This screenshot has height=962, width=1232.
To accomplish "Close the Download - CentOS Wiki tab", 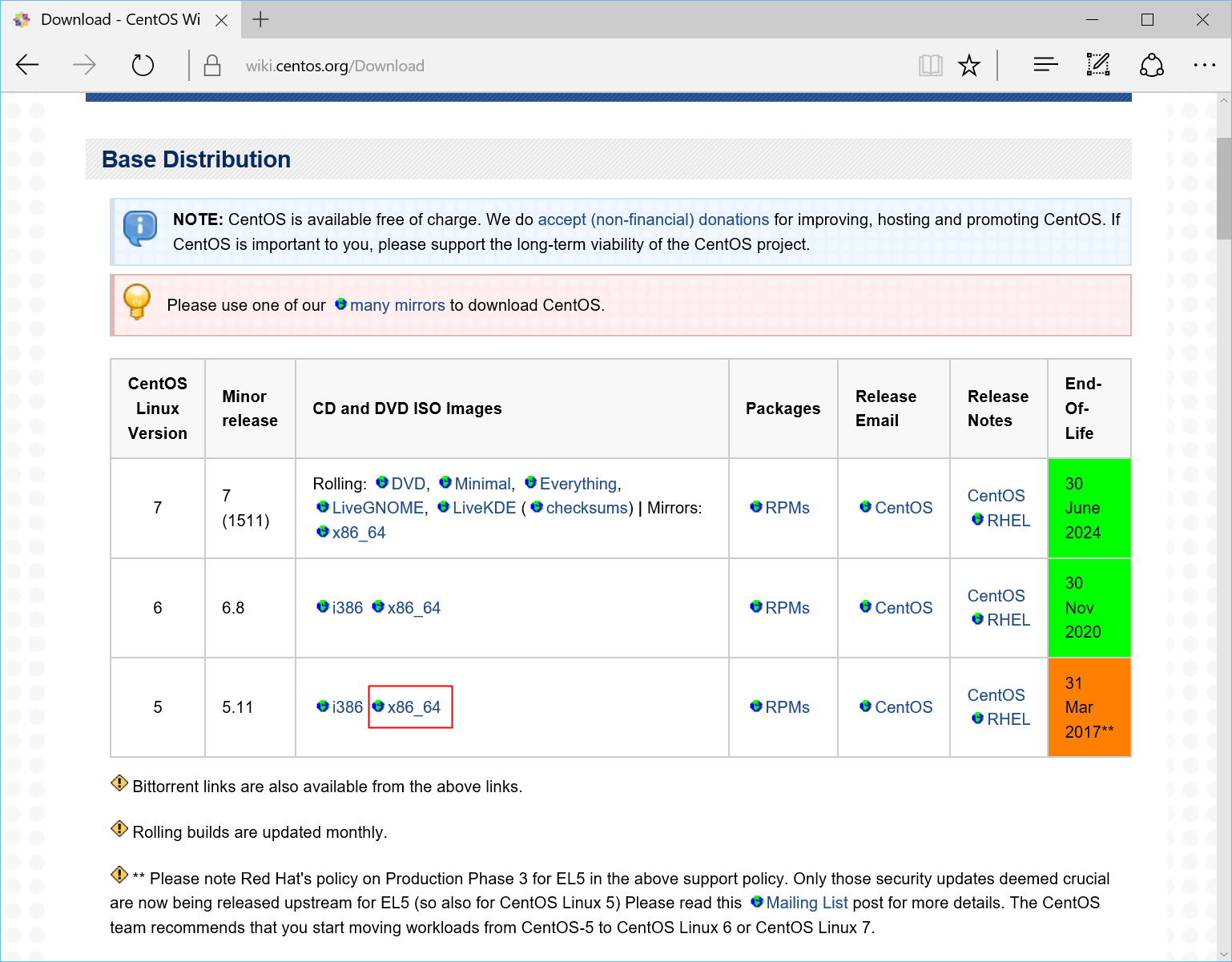I will click(x=222, y=20).
